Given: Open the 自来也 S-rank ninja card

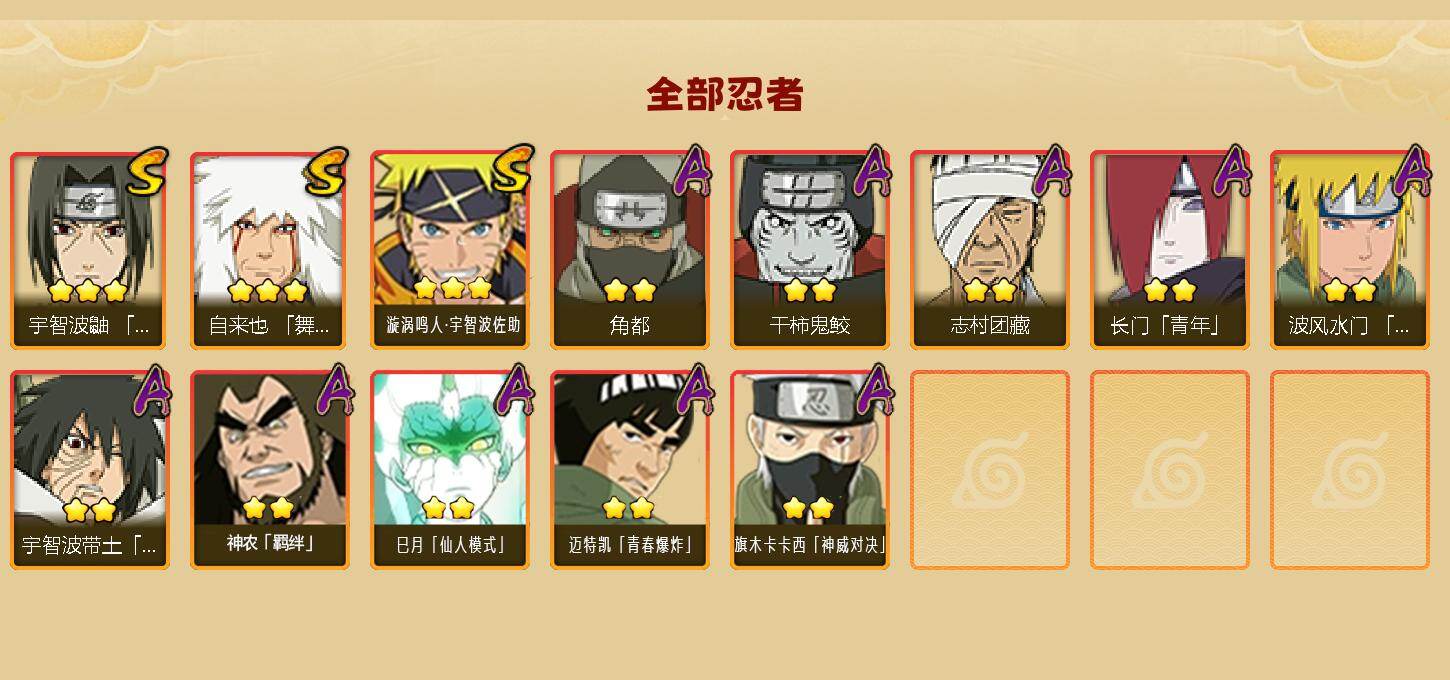Looking at the screenshot, I should click(270, 250).
